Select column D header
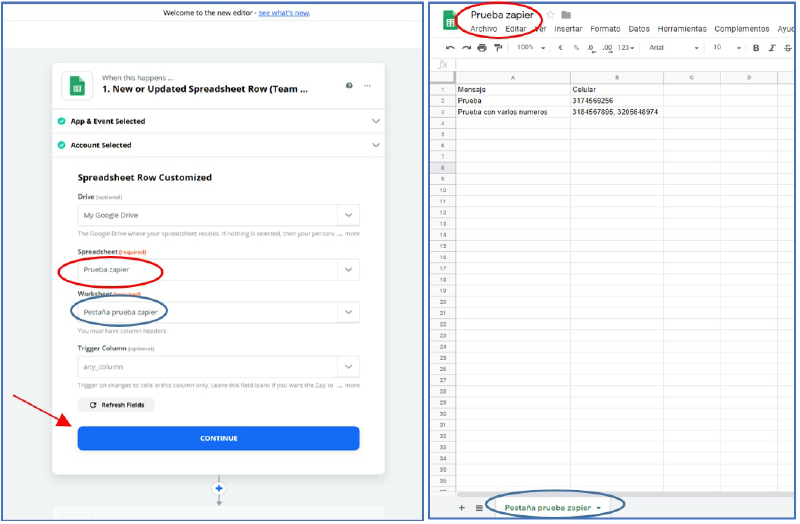This screenshot has width=800, height=524. [749, 78]
